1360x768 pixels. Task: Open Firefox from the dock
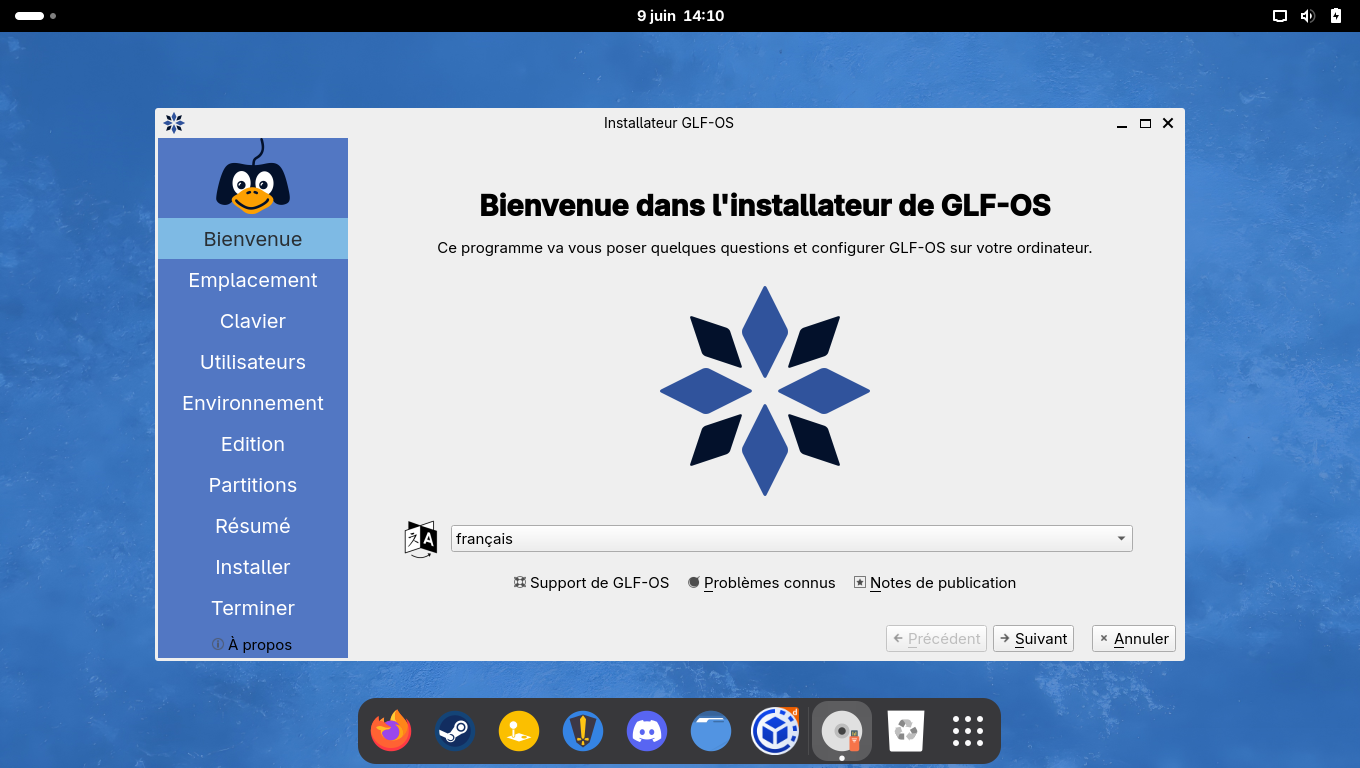click(x=391, y=731)
